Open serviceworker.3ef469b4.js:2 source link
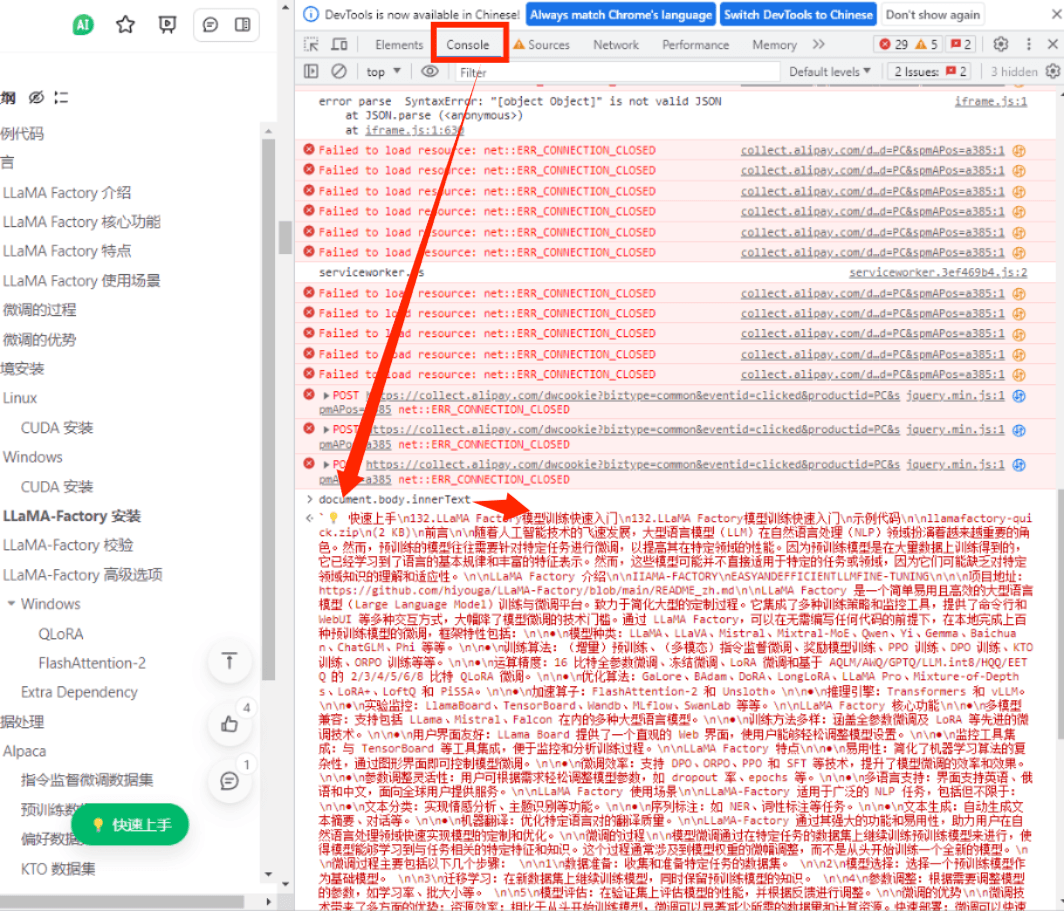The width and height of the screenshot is (1064, 911). (938, 273)
